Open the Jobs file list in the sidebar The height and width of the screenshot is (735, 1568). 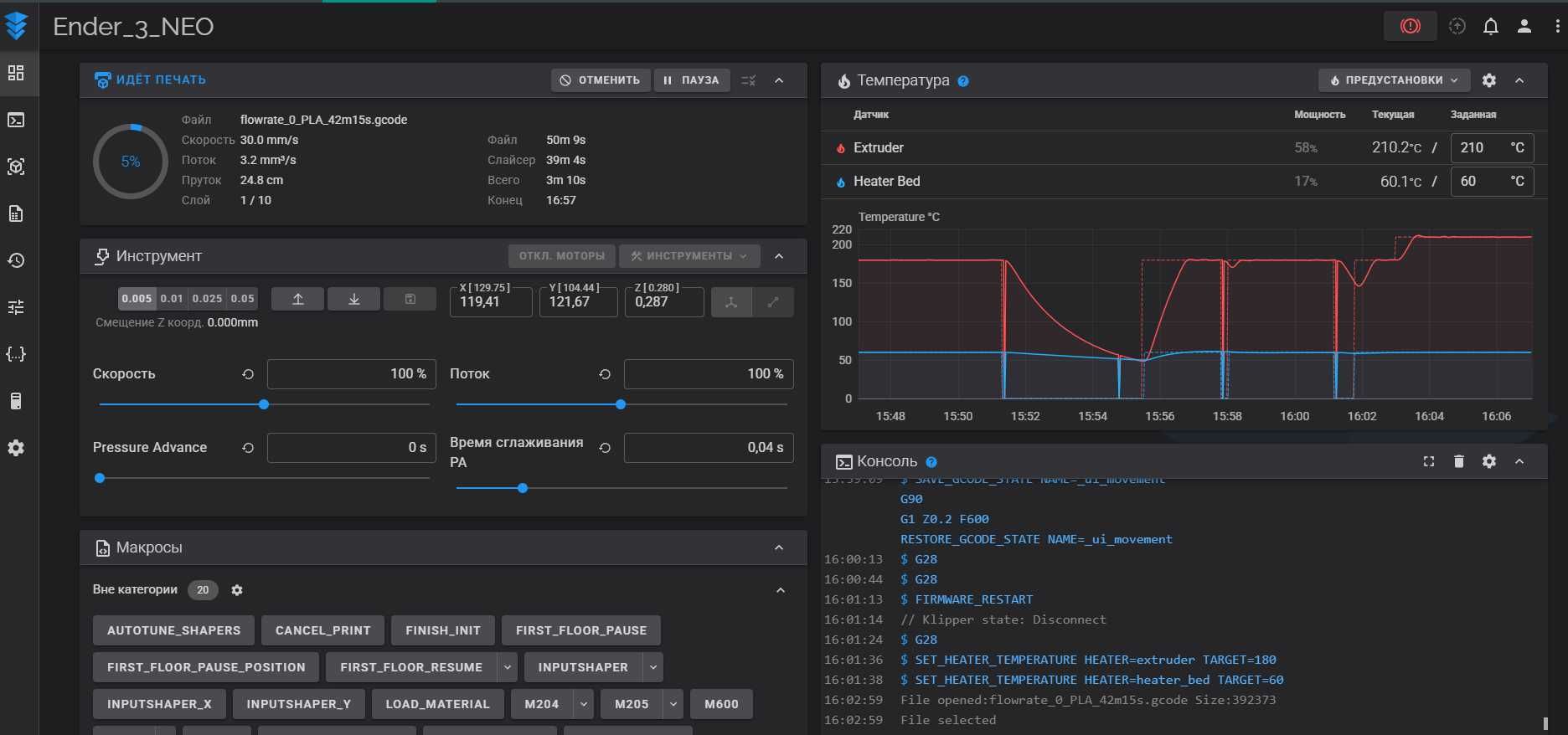pos(16,213)
